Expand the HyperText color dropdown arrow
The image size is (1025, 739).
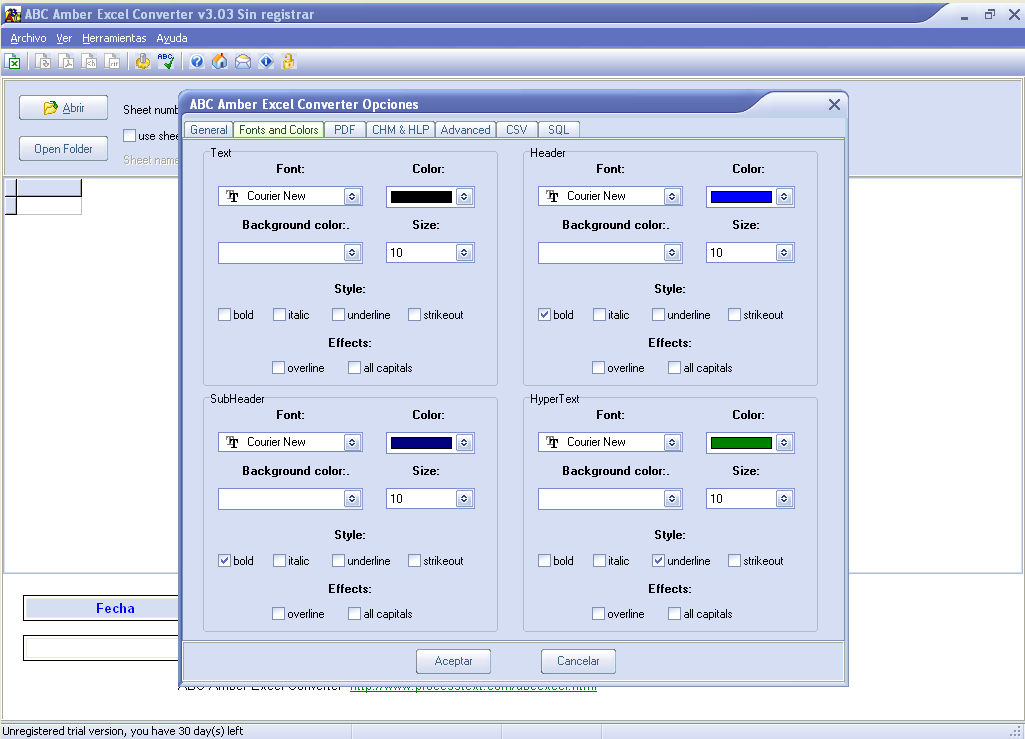pos(784,443)
